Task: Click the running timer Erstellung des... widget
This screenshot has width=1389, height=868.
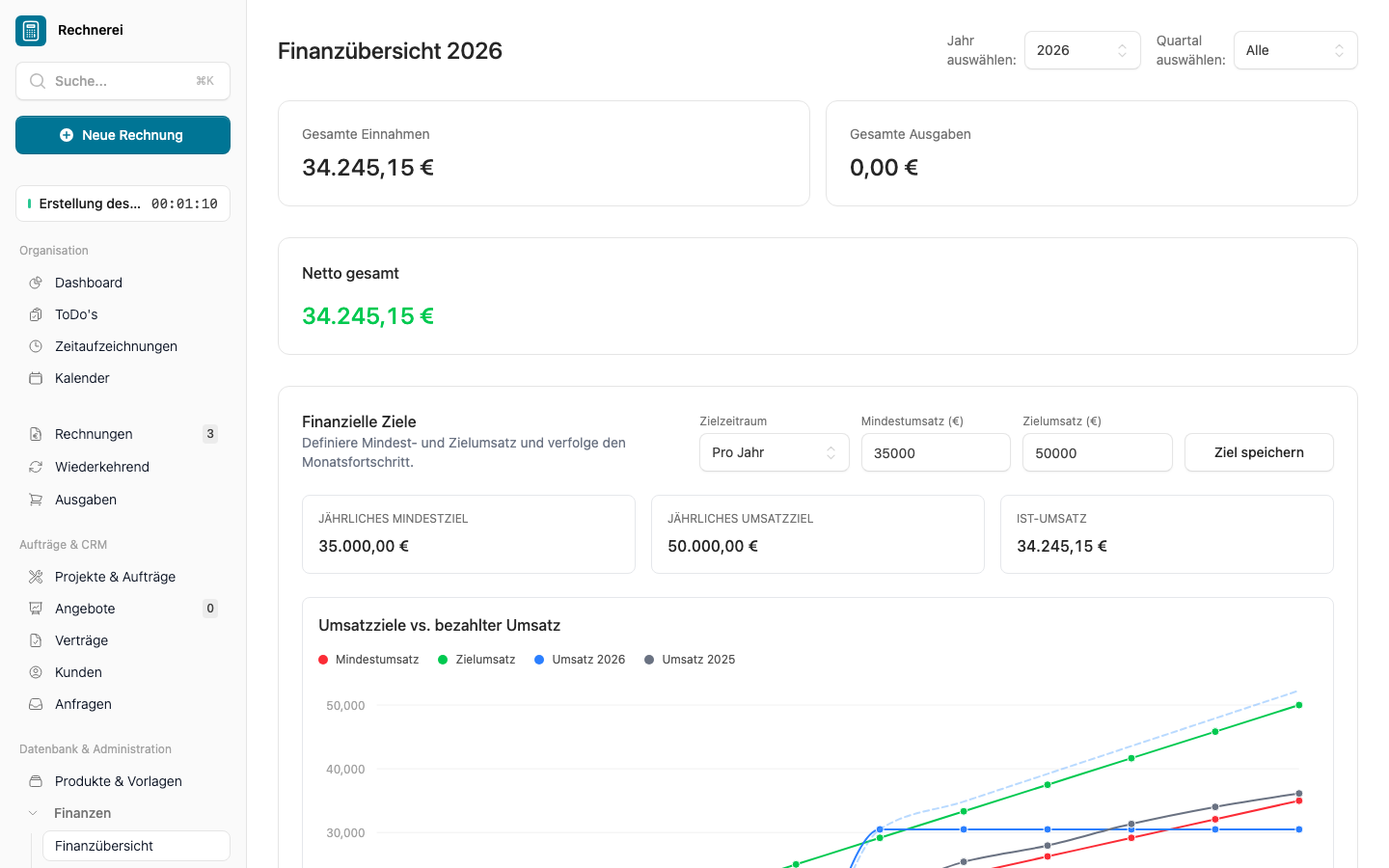Action: [x=123, y=203]
